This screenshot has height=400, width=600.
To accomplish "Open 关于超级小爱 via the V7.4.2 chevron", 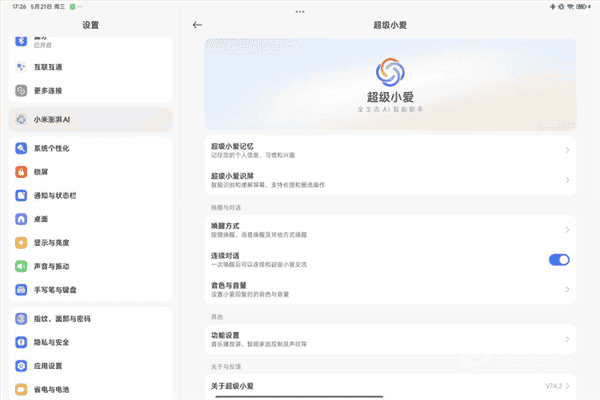I will tap(567, 386).
